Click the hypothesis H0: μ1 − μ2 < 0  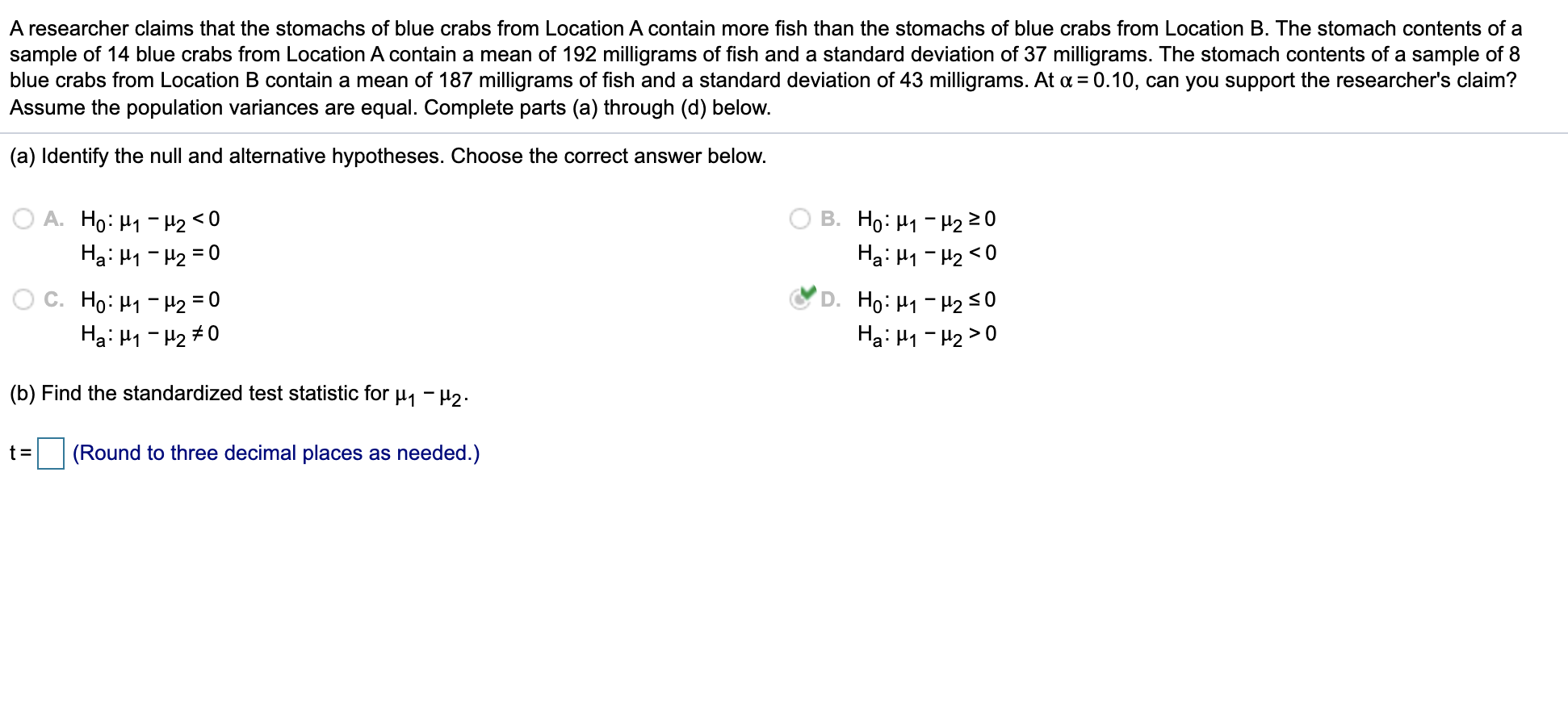[x=149, y=218]
